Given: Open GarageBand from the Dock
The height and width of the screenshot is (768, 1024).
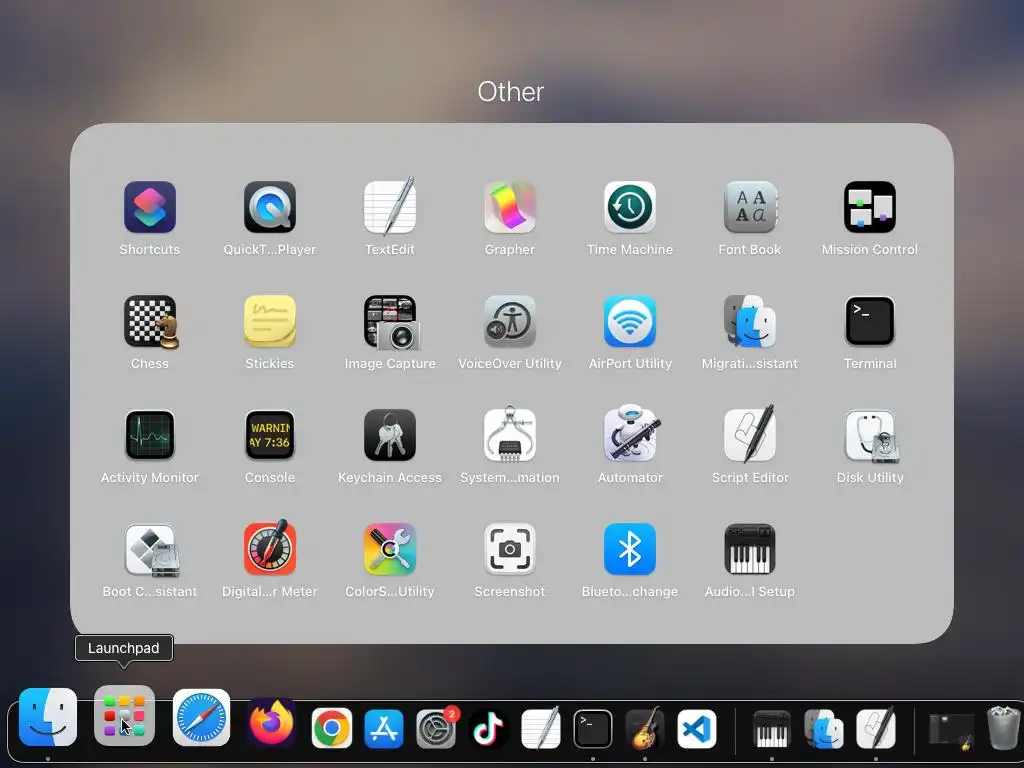Looking at the screenshot, I should click(645, 727).
